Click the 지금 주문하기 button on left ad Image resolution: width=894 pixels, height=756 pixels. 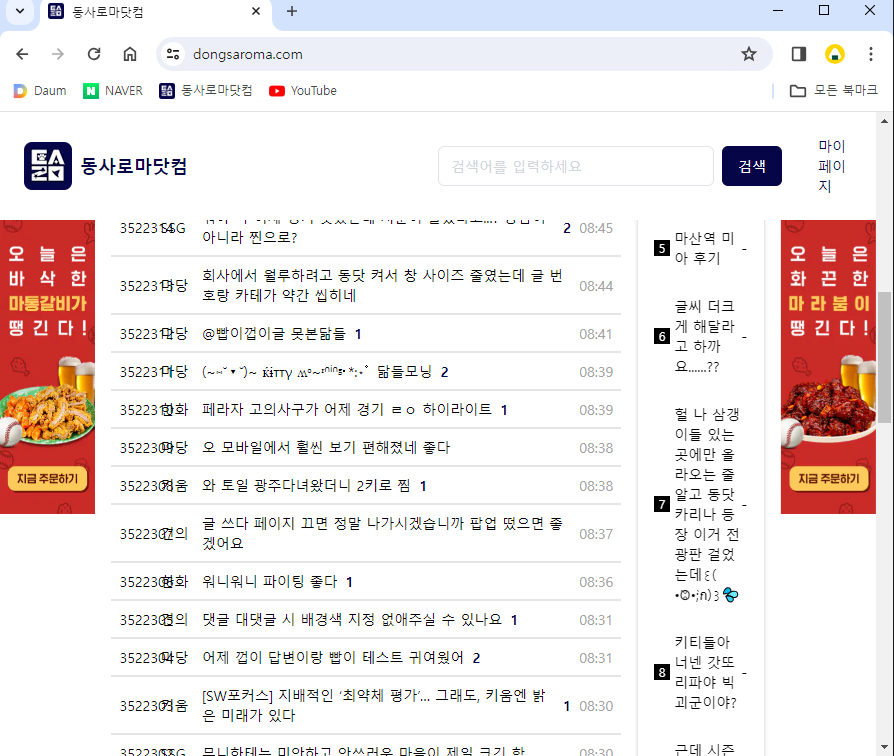pyautogui.click(x=47, y=479)
